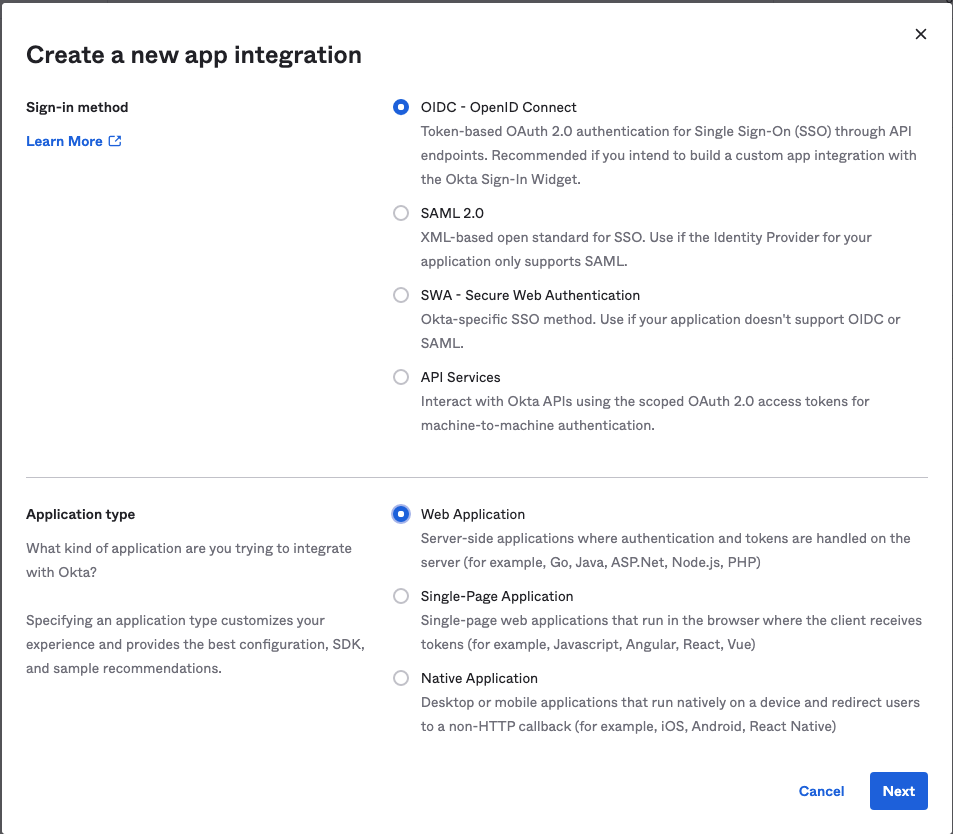Click the "Single-Page Application" label text
The image size is (953, 834).
point(497,596)
